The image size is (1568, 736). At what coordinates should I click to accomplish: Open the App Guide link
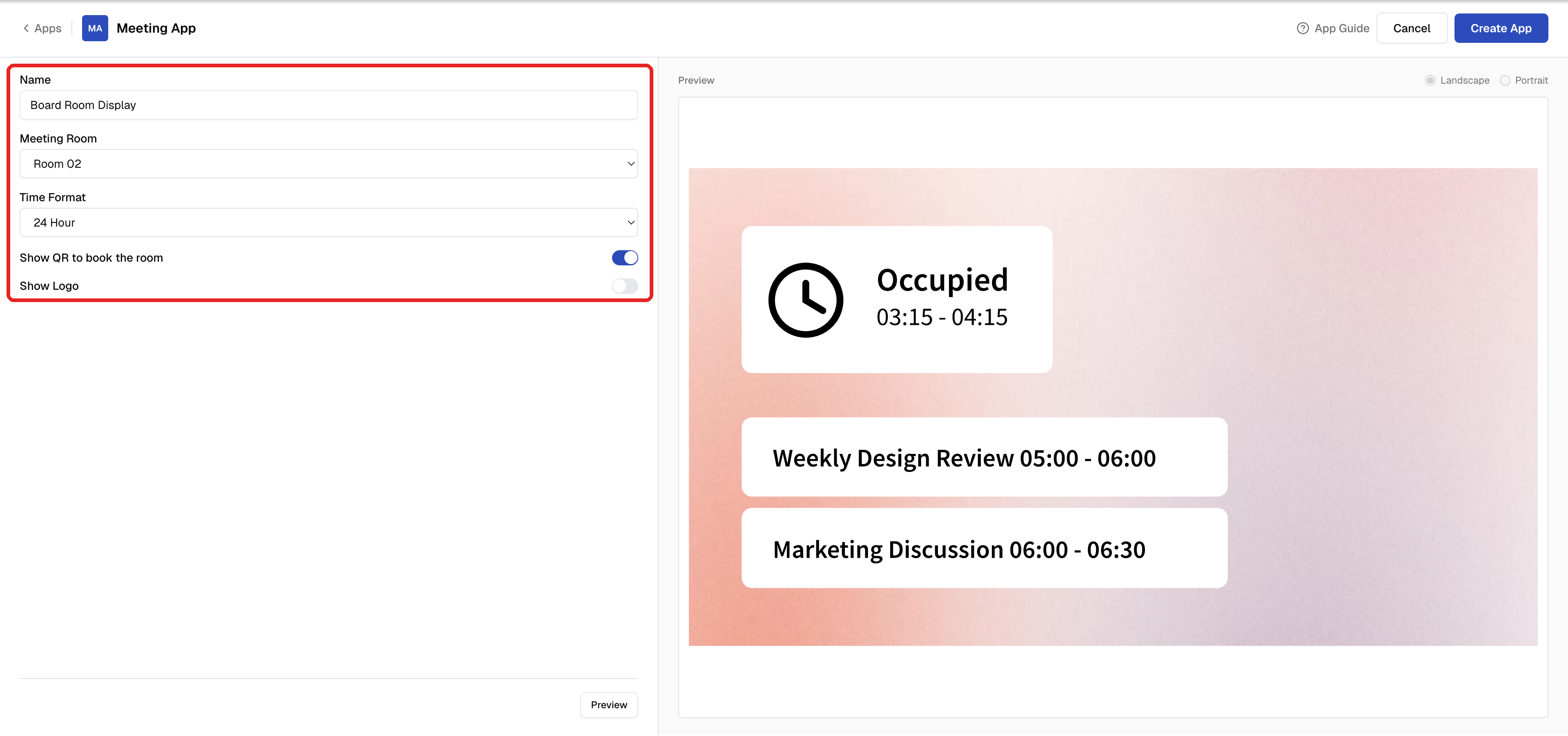pos(1333,28)
